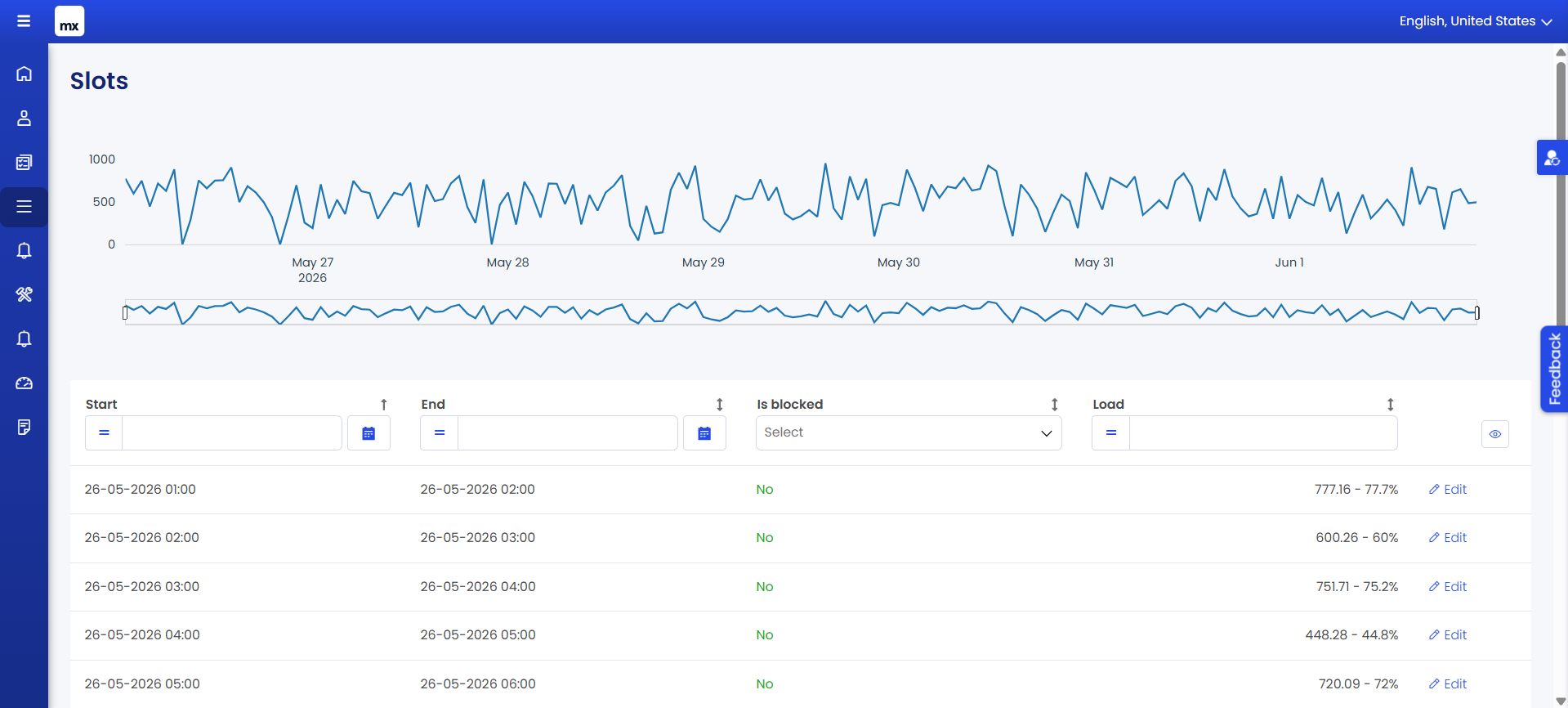The height and width of the screenshot is (708, 1568).
Task: Open the Feedback side tab
Action: pos(1554,369)
